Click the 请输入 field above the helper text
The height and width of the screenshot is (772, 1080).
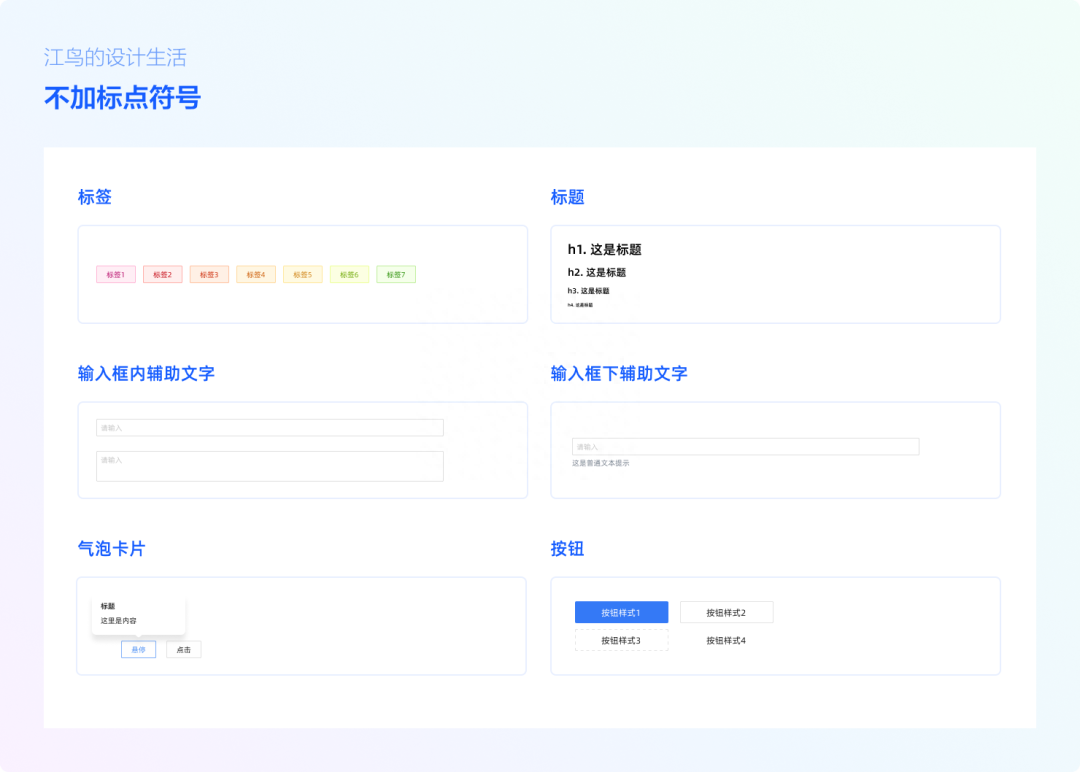click(x=745, y=446)
